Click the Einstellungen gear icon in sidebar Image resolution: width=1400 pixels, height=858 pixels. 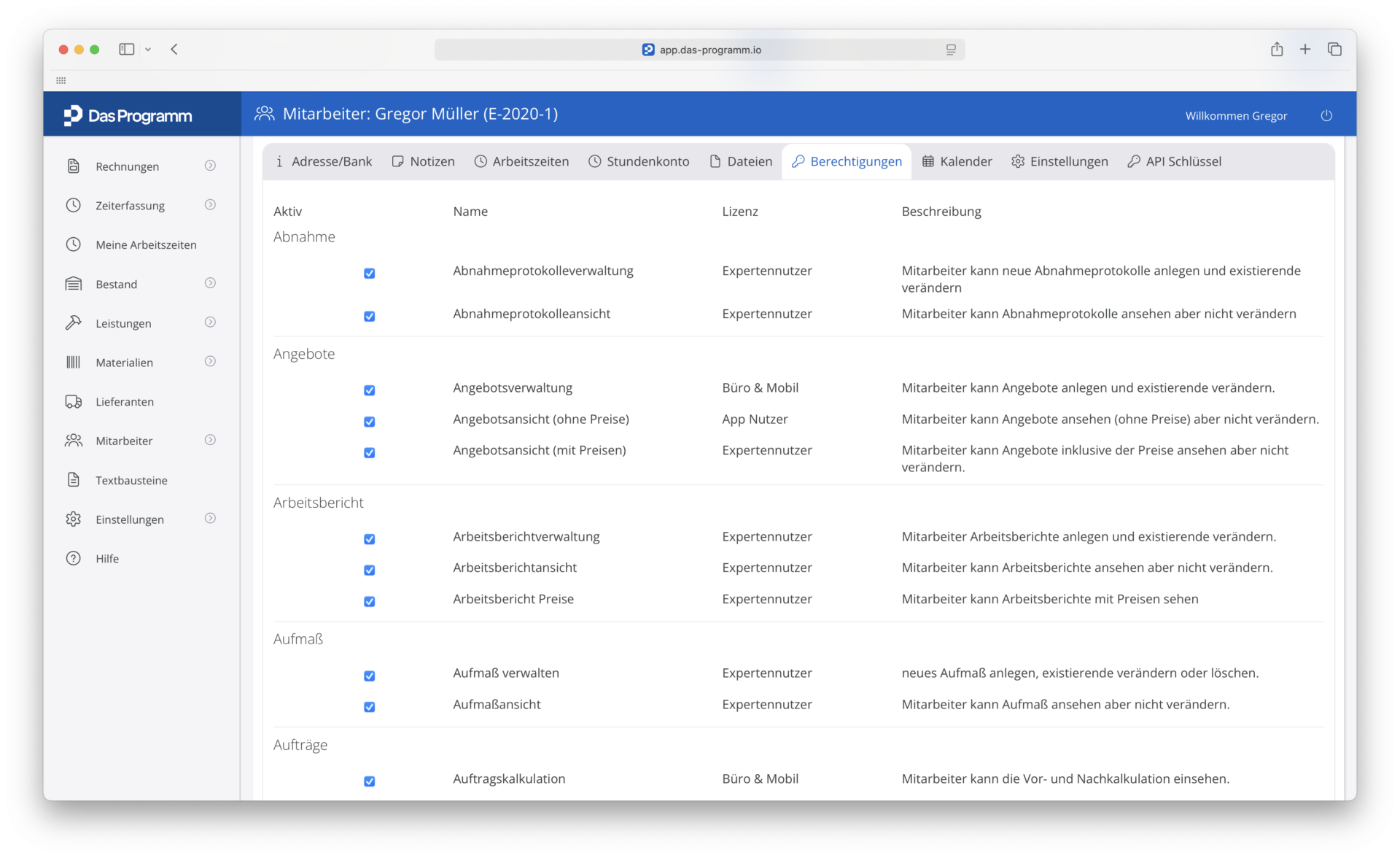(x=74, y=519)
